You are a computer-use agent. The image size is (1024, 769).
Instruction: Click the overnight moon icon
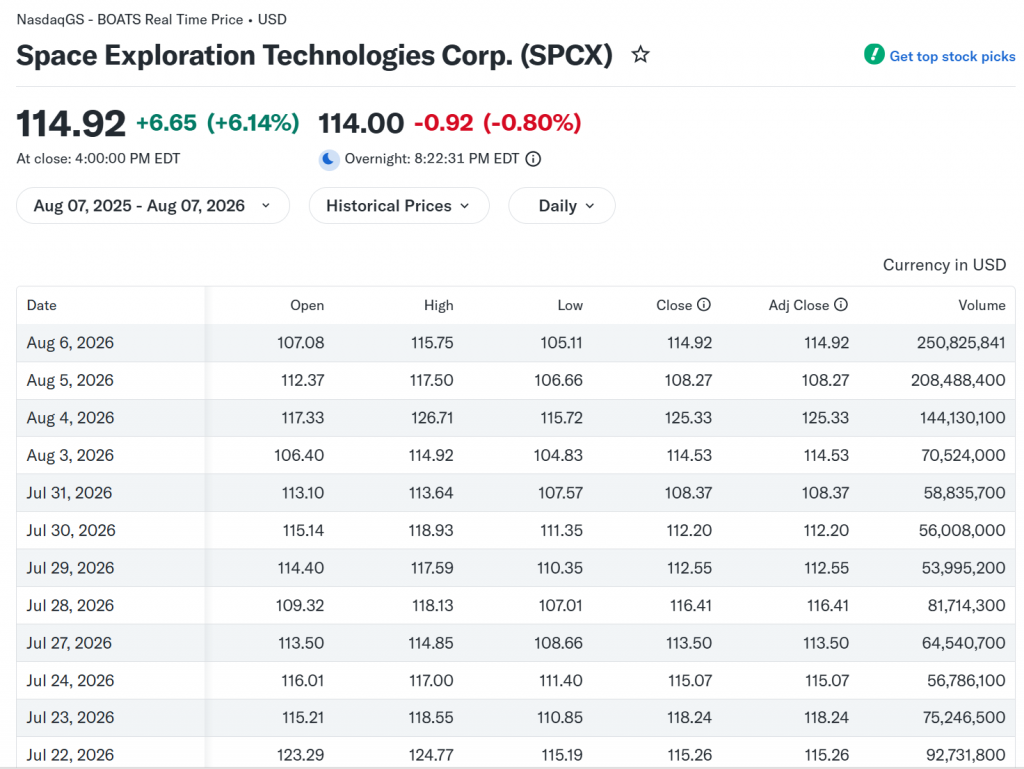(329, 159)
